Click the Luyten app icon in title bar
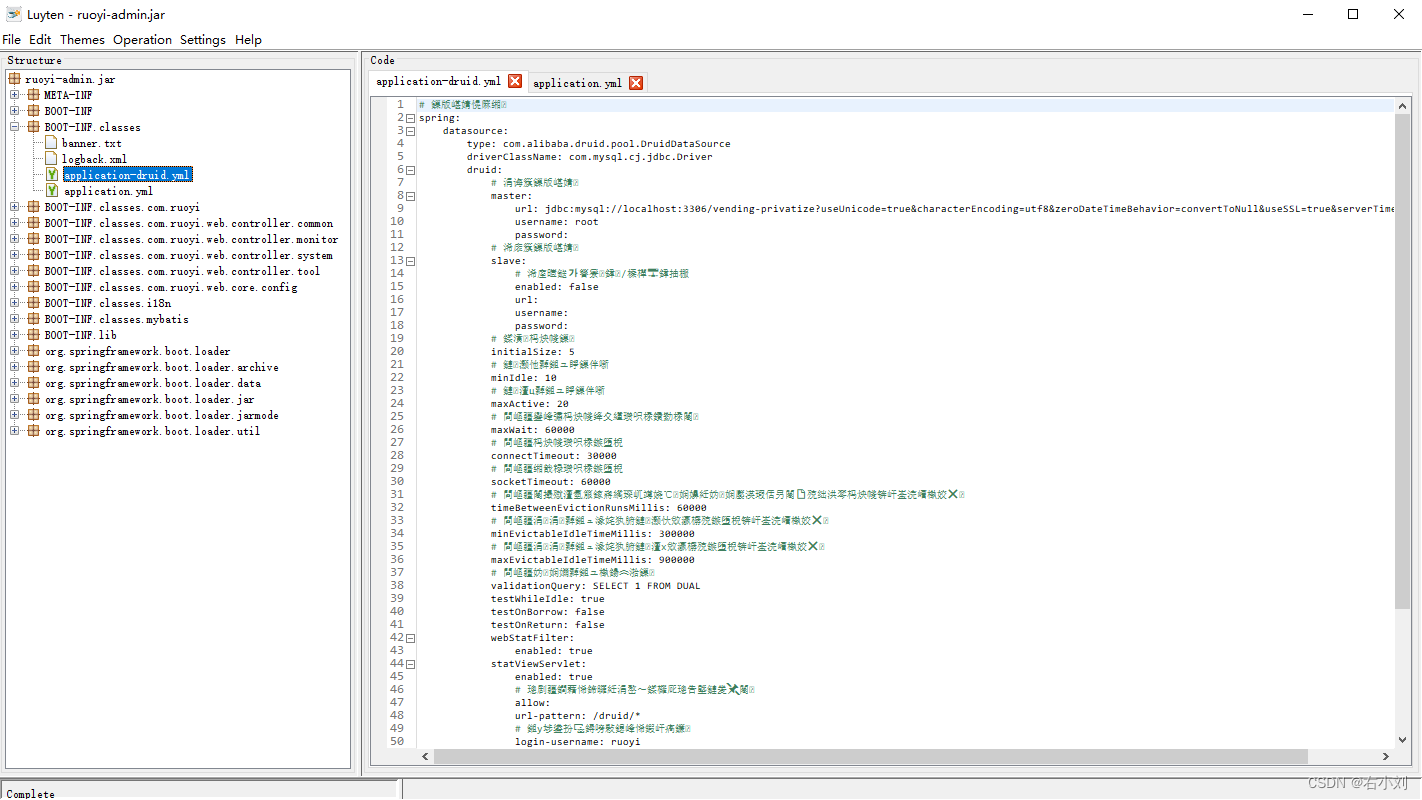Screen dimensions: 1422x800 click(14, 14)
